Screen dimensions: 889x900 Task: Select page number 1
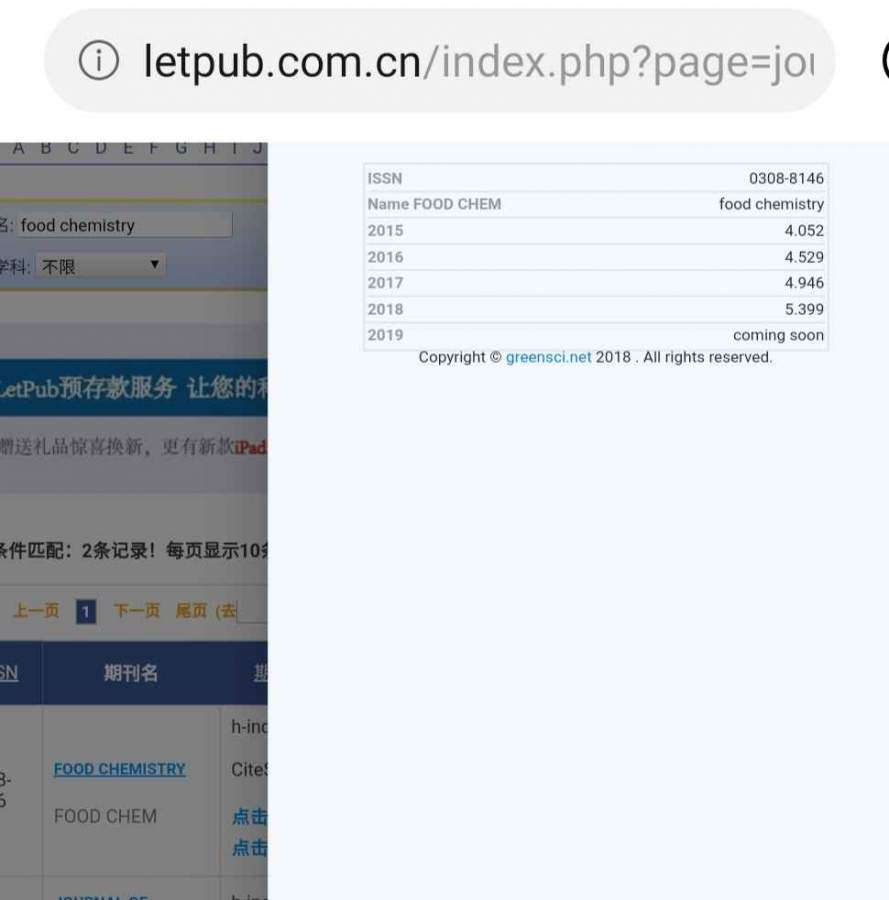click(x=86, y=611)
